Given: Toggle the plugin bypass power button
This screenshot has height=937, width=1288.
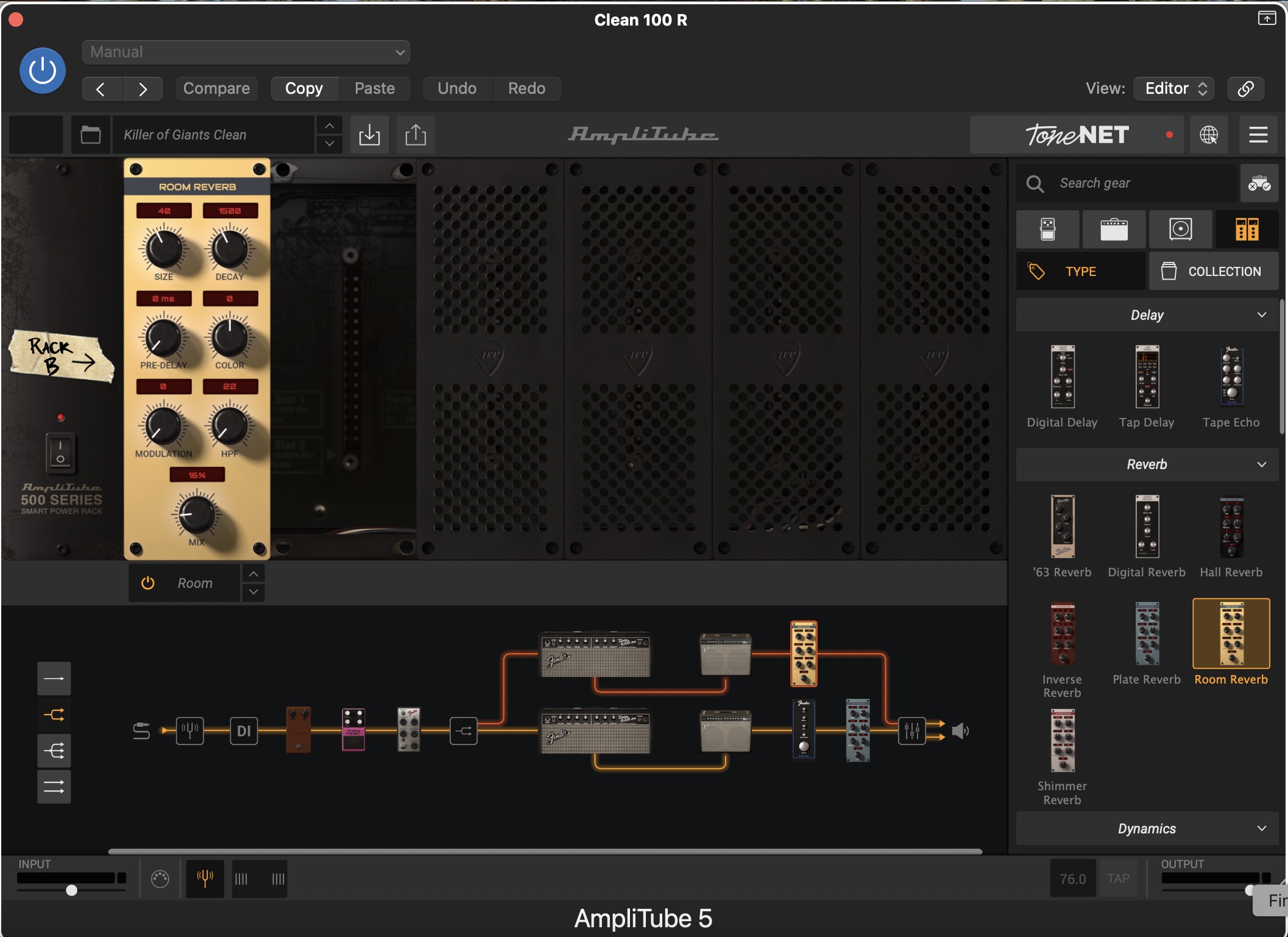Looking at the screenshot, I should click(43, 71).
